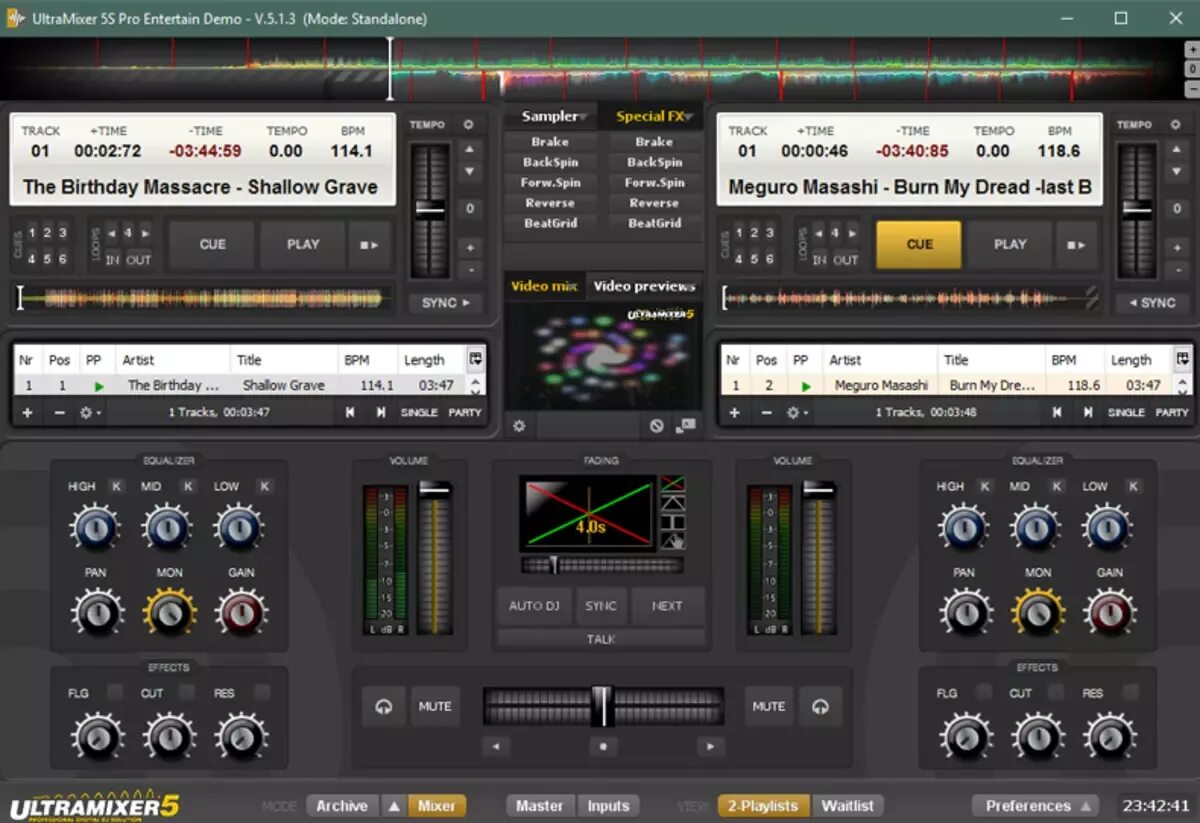1200x823 pixels.
Task: Click left channel headphone monitor icon
Action: tap(383, 706)
